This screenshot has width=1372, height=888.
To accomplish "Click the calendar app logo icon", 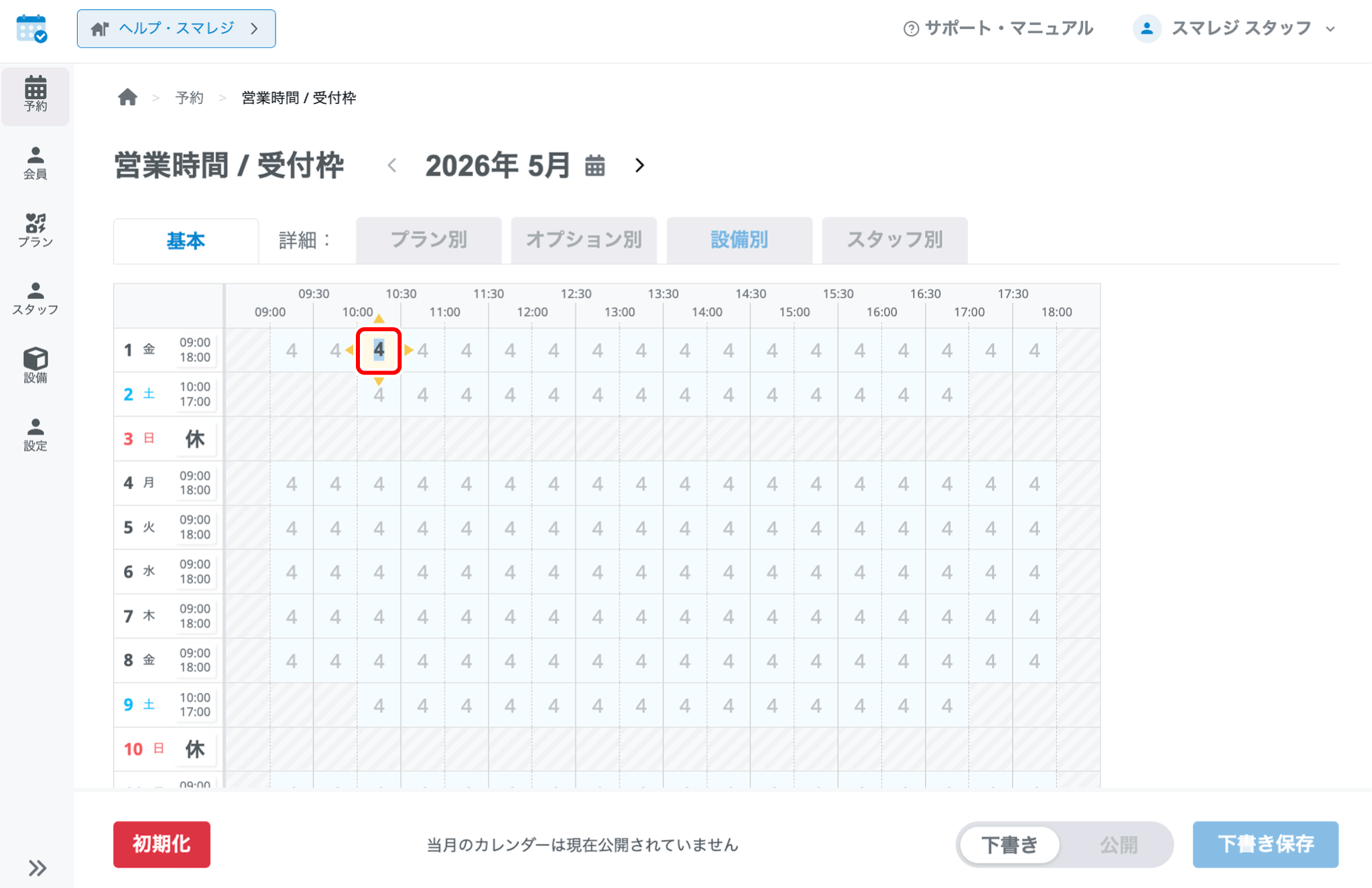I will click(x=32, y=28).
